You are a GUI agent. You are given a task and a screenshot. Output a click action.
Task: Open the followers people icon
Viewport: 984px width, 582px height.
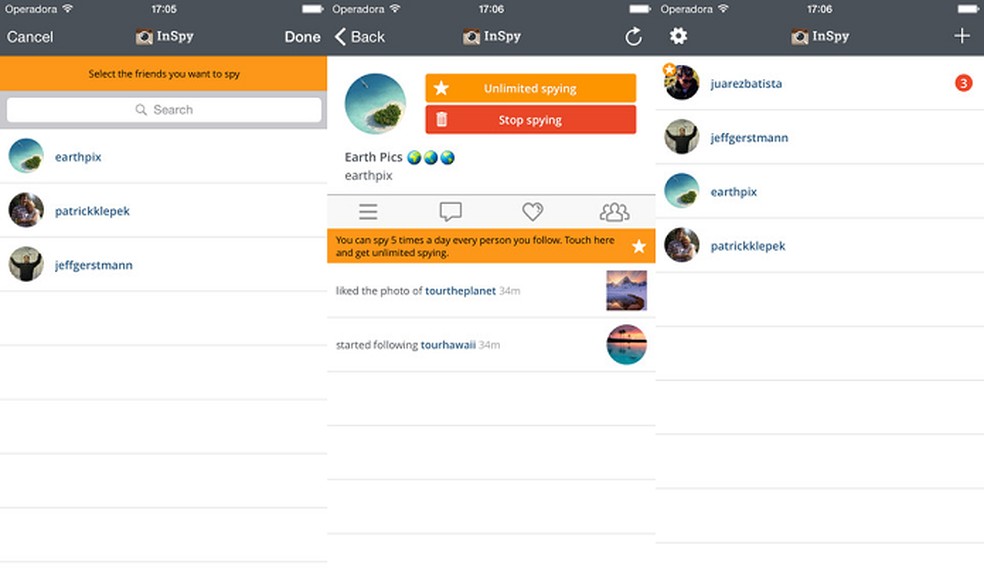pos(614,211)
